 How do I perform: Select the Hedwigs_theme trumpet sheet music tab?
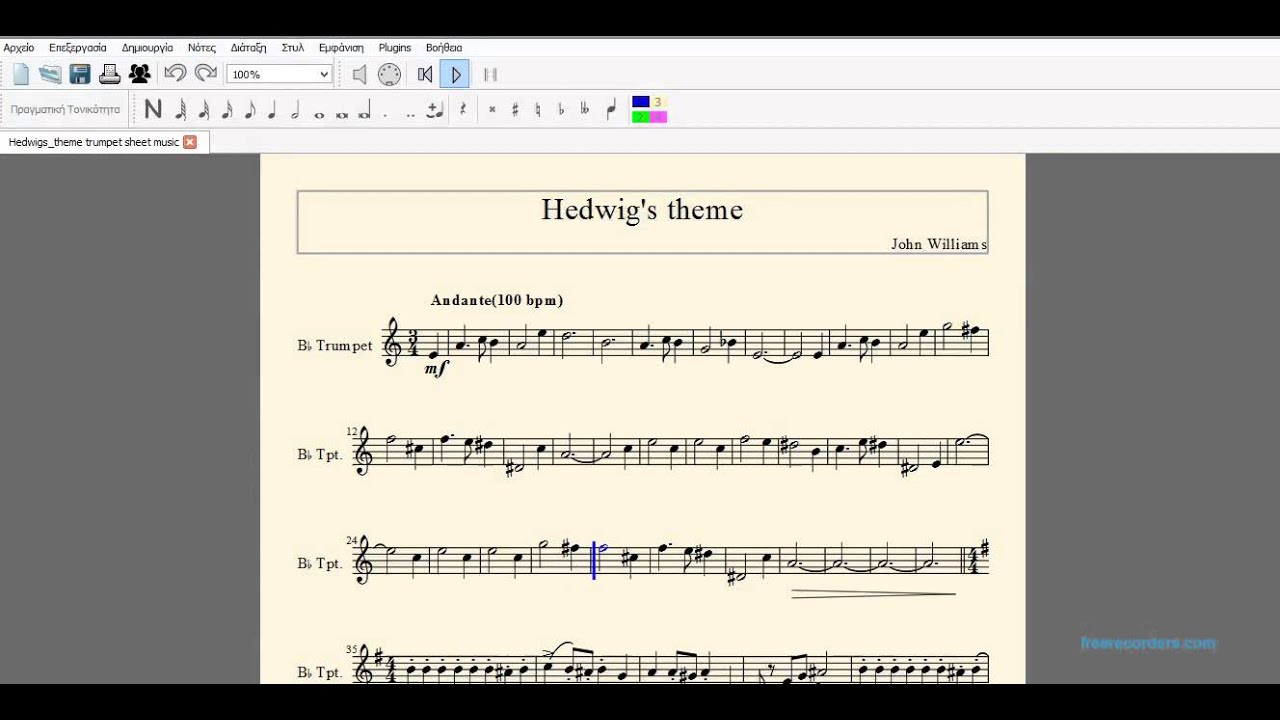94,142
